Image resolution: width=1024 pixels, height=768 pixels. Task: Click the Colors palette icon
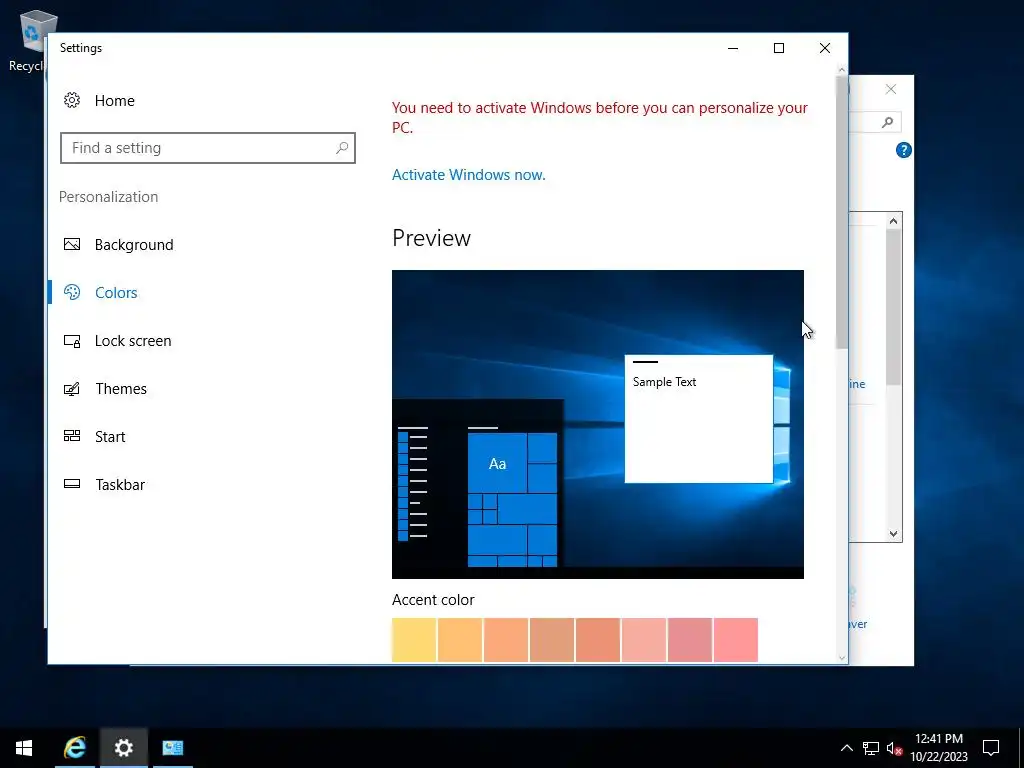click(72, 292)
